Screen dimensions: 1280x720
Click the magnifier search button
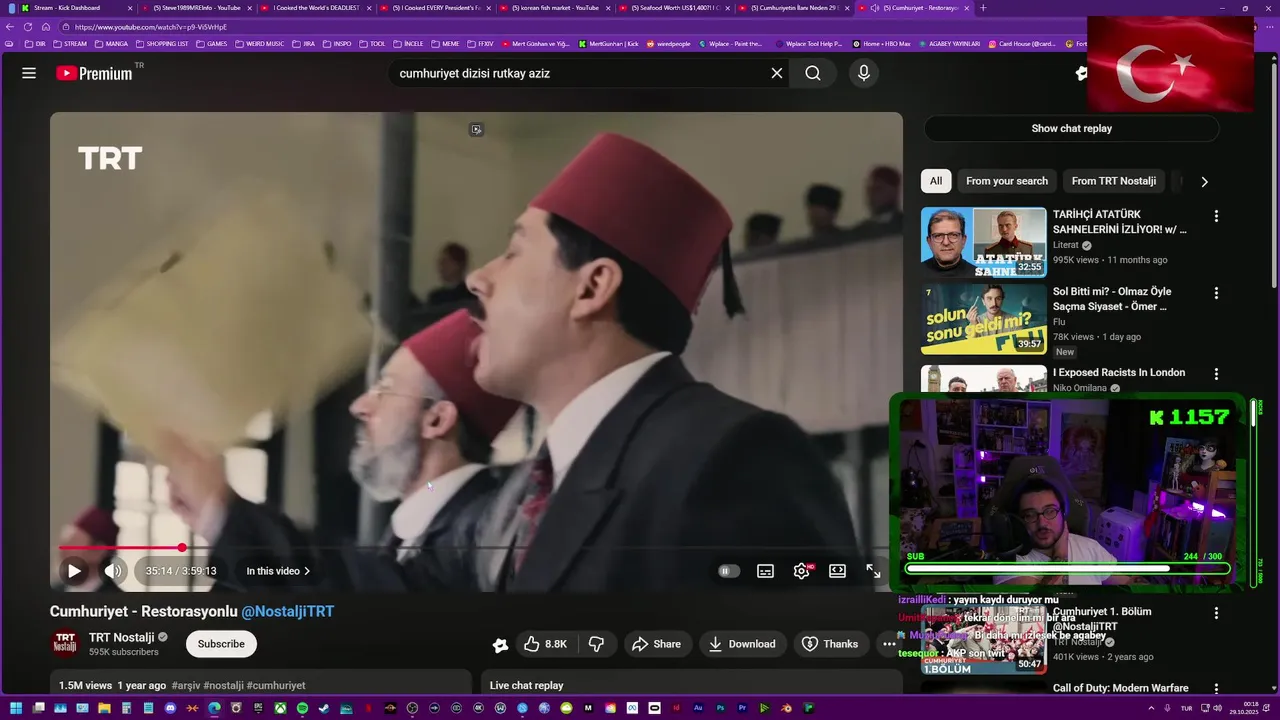click(812, 73)
